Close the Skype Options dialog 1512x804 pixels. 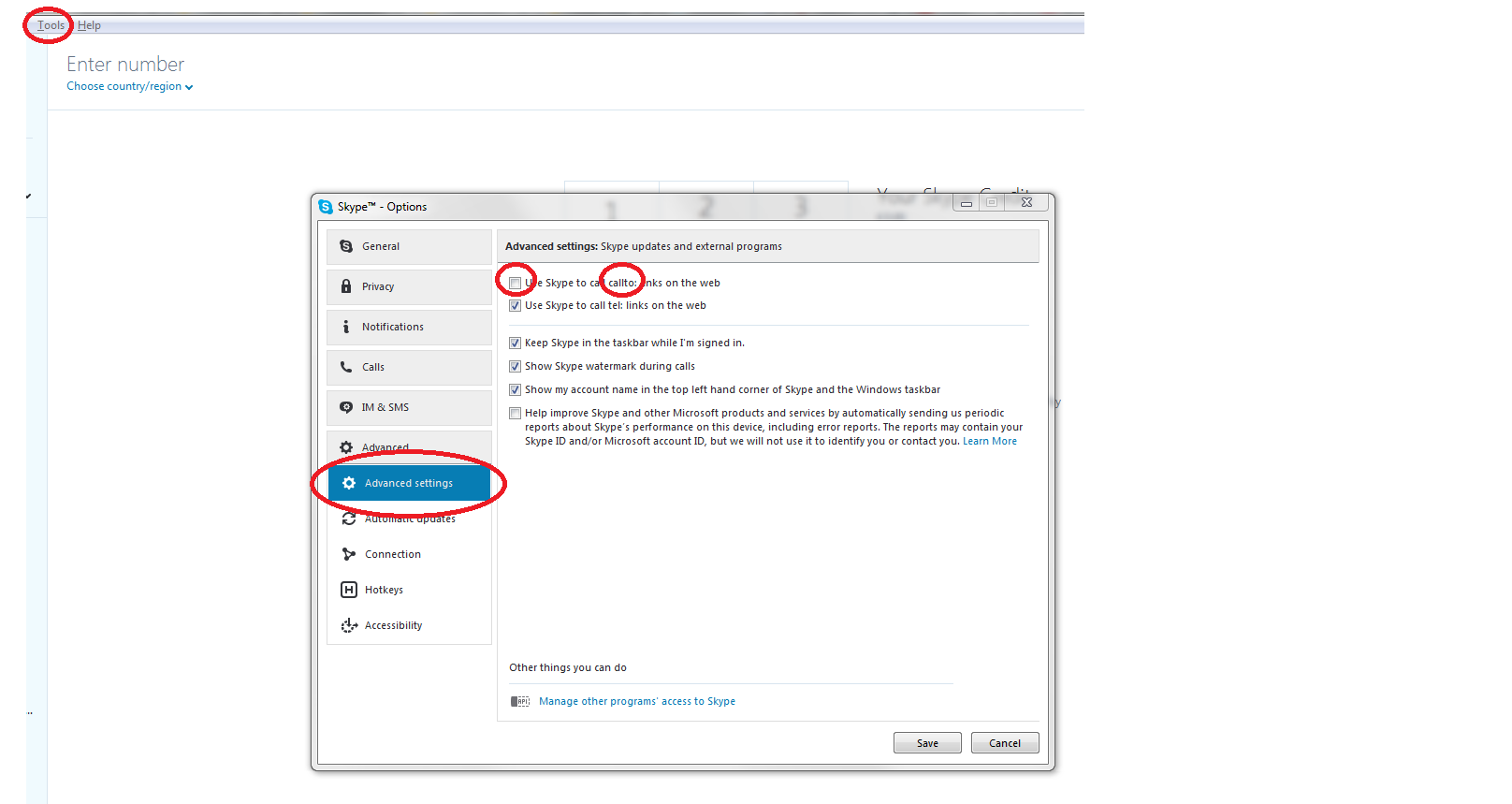point(1026,202)
